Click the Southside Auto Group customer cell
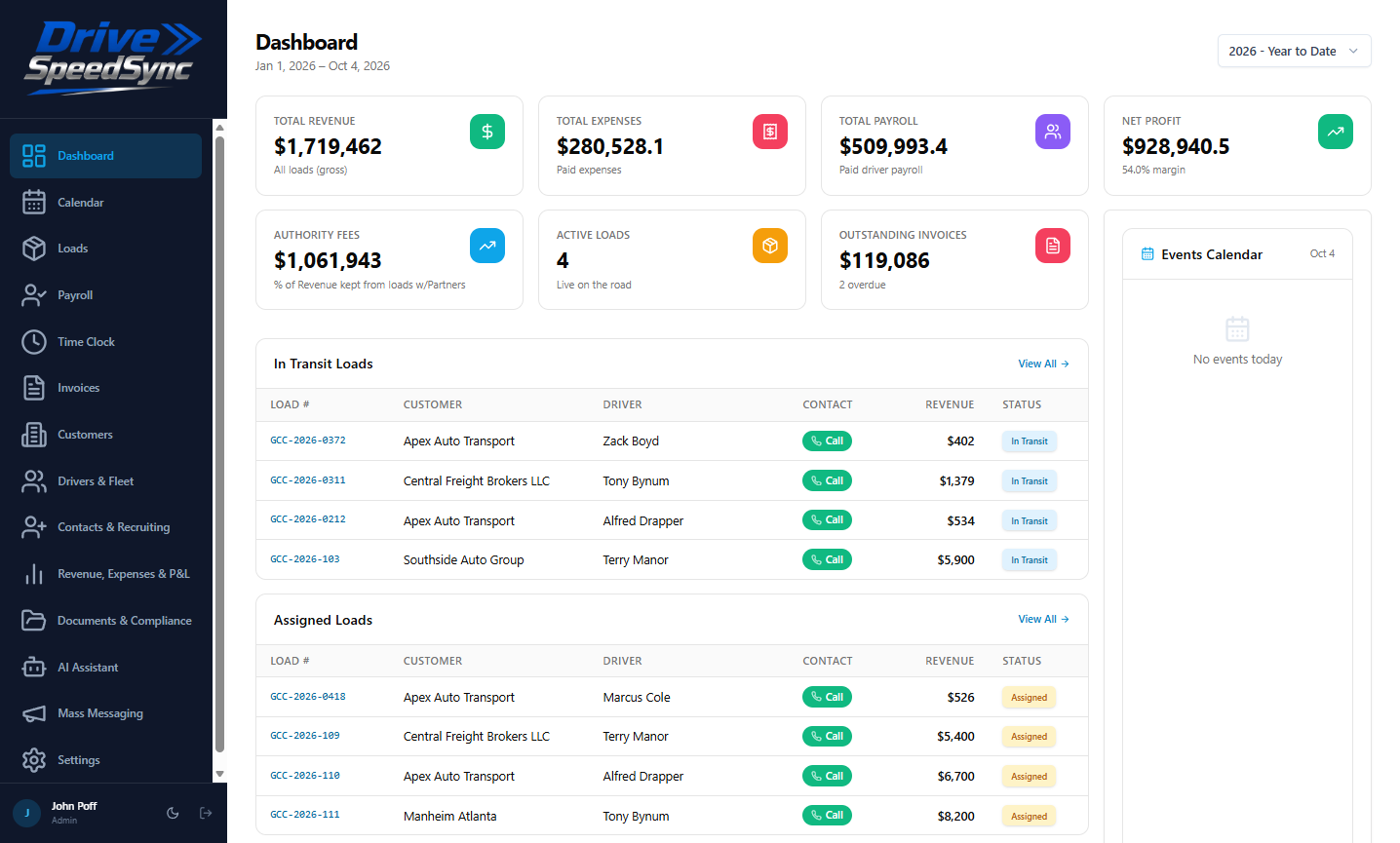 tap(464, 560)
